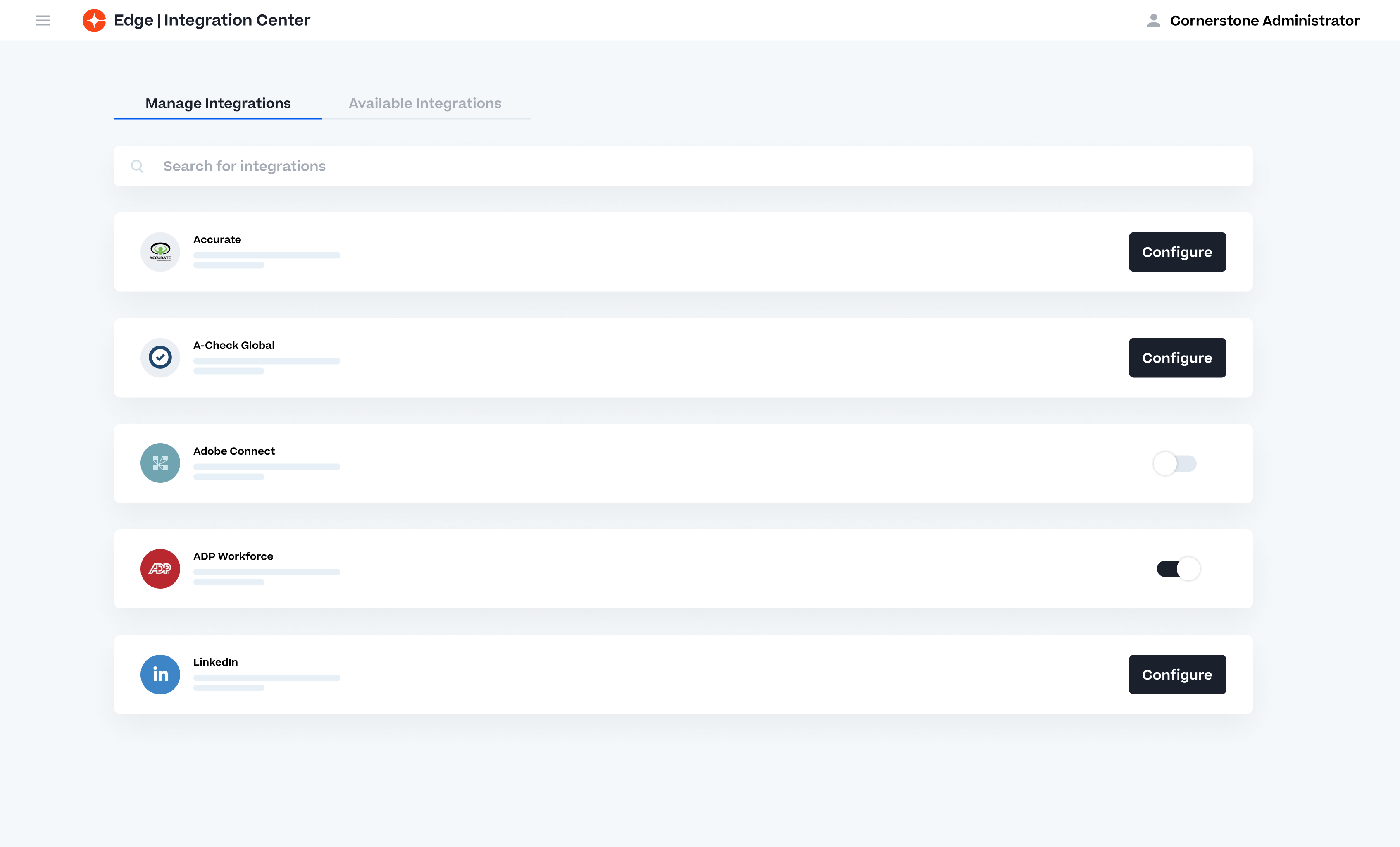Disable the ADP Workforce toggle switch
1400x847 pixels.
point(1179,568)
